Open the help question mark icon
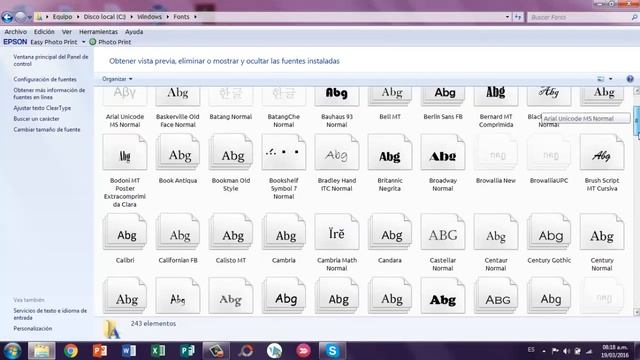640x360 pixels. click(630, 79)
